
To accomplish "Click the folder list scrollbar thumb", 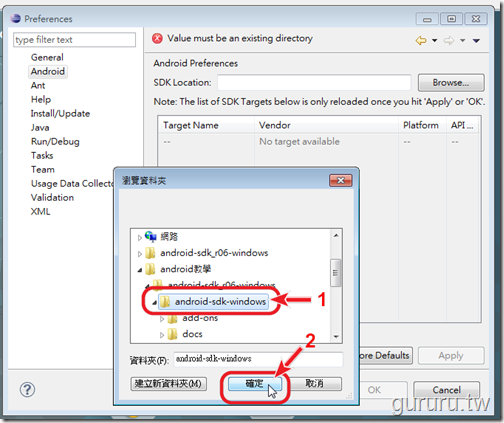I will point(336,273).
